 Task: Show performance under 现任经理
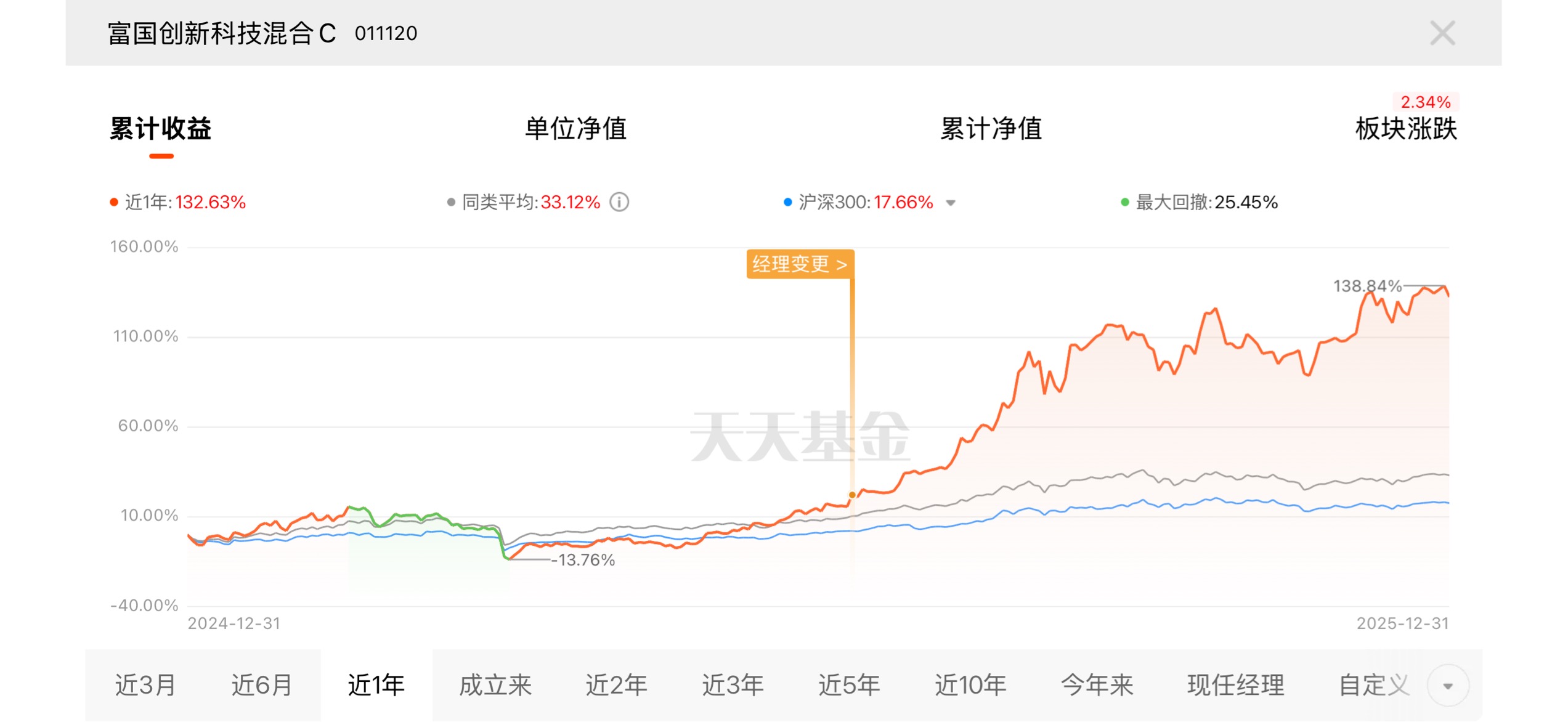coord(1236,685)
